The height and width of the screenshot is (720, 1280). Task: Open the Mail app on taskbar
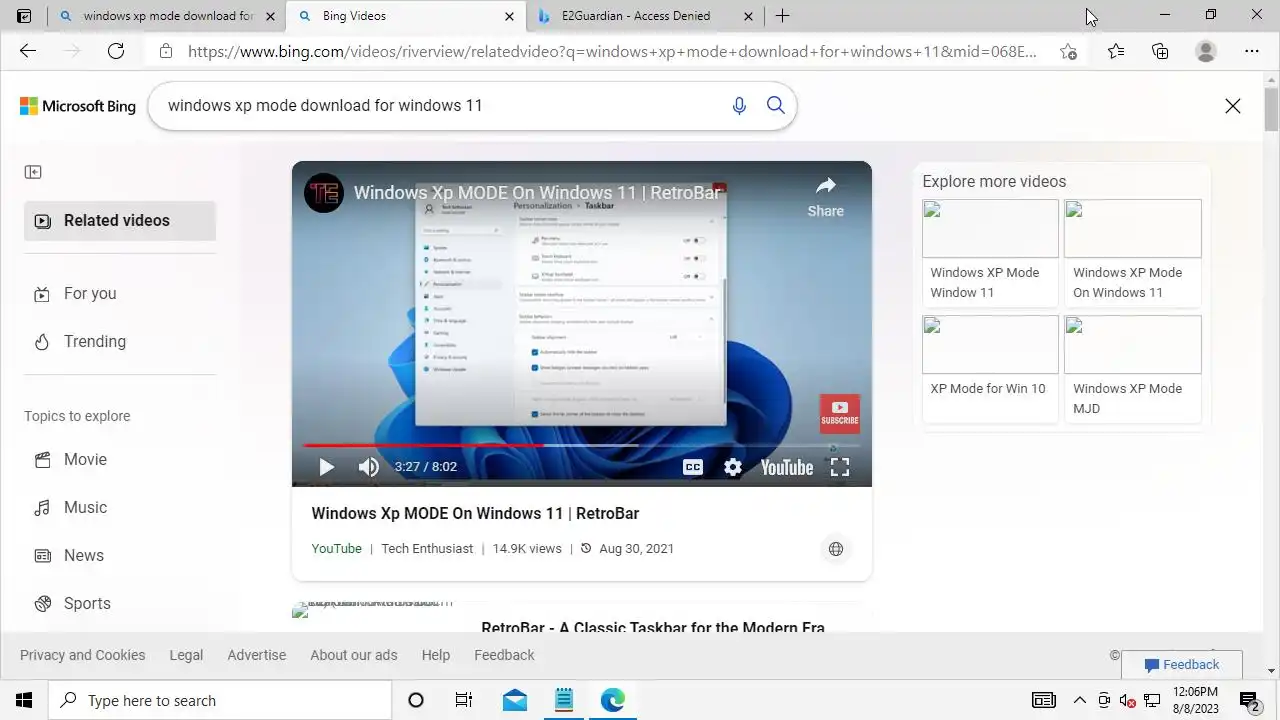[515, 700]
